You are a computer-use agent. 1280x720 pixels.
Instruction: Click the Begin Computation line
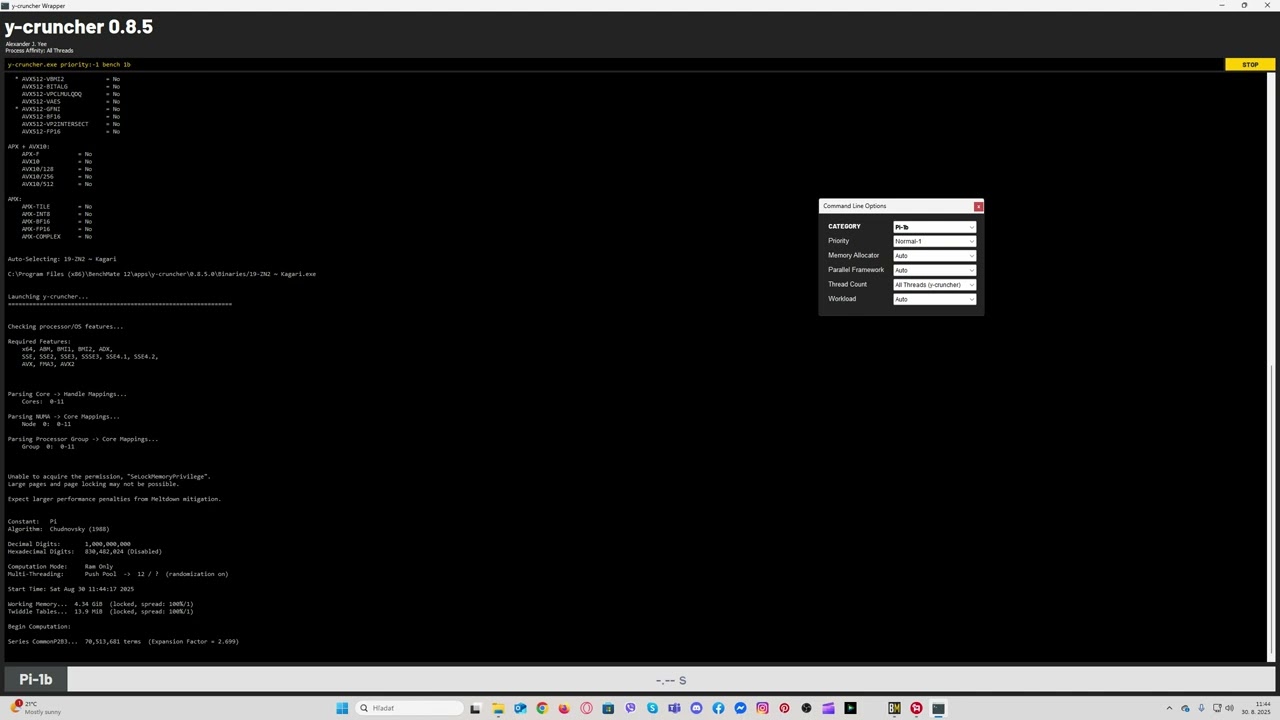click(39, 626)
